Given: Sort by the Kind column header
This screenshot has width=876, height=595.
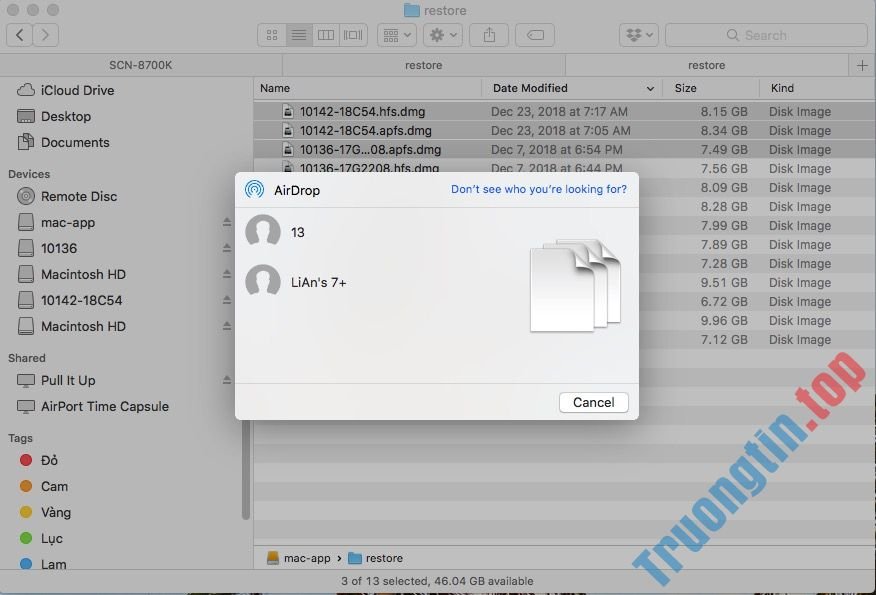Looking at the screenshot, I should [817, 88].
